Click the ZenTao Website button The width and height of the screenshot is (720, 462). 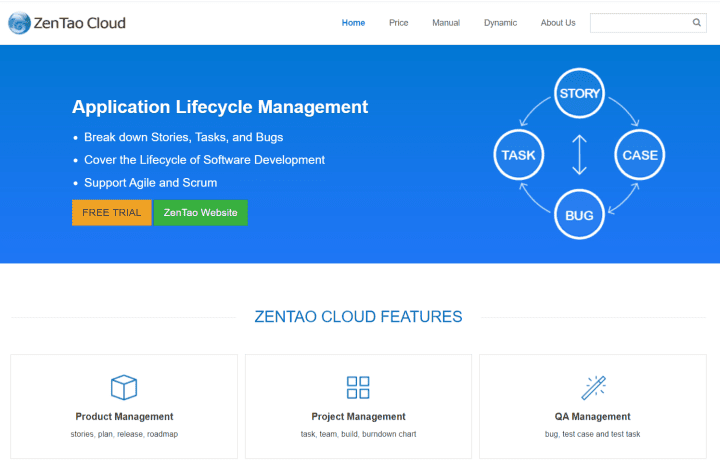201,213
